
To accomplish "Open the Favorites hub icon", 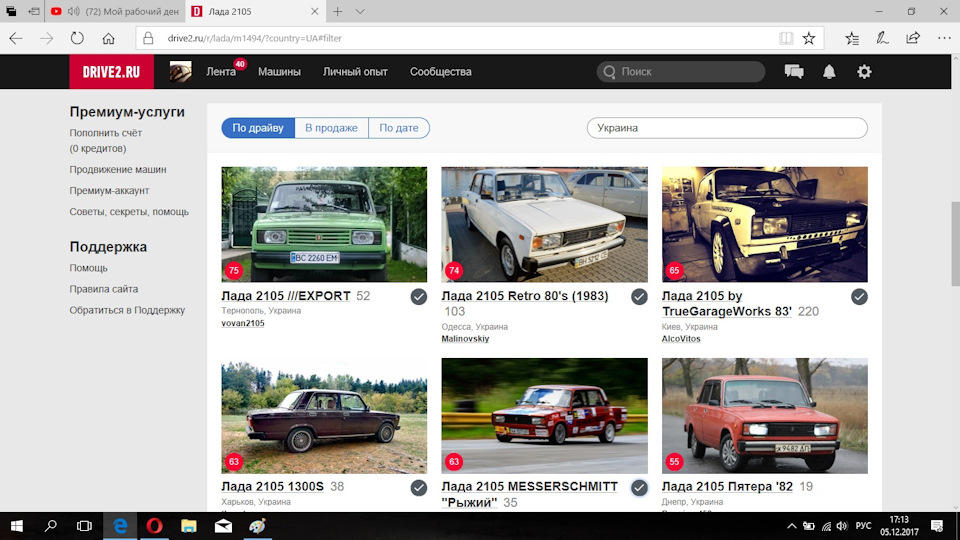I will pos(852,38).
